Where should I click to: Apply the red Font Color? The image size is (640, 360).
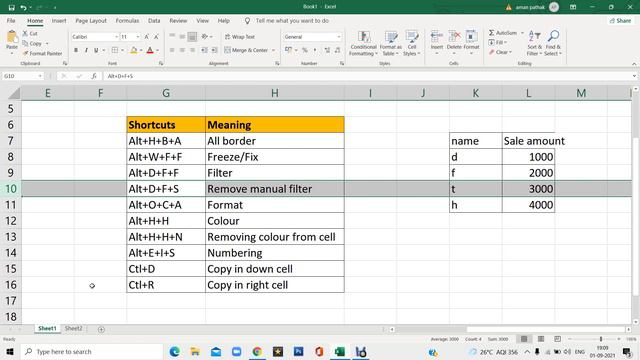click(x=150, y=50)
